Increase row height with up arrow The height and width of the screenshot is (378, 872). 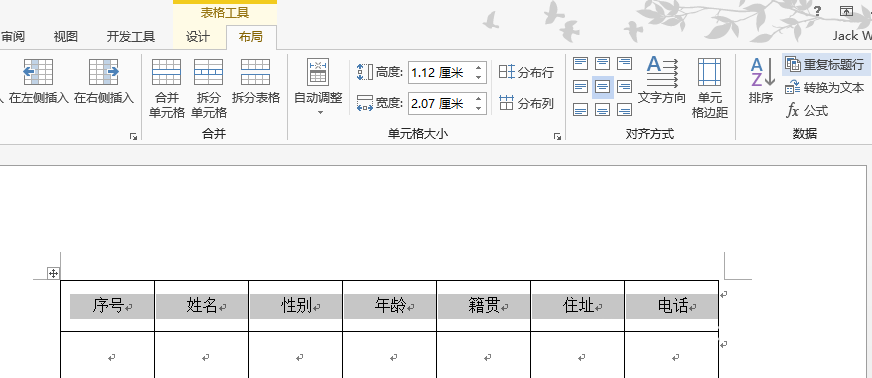(x=479, y=68)
